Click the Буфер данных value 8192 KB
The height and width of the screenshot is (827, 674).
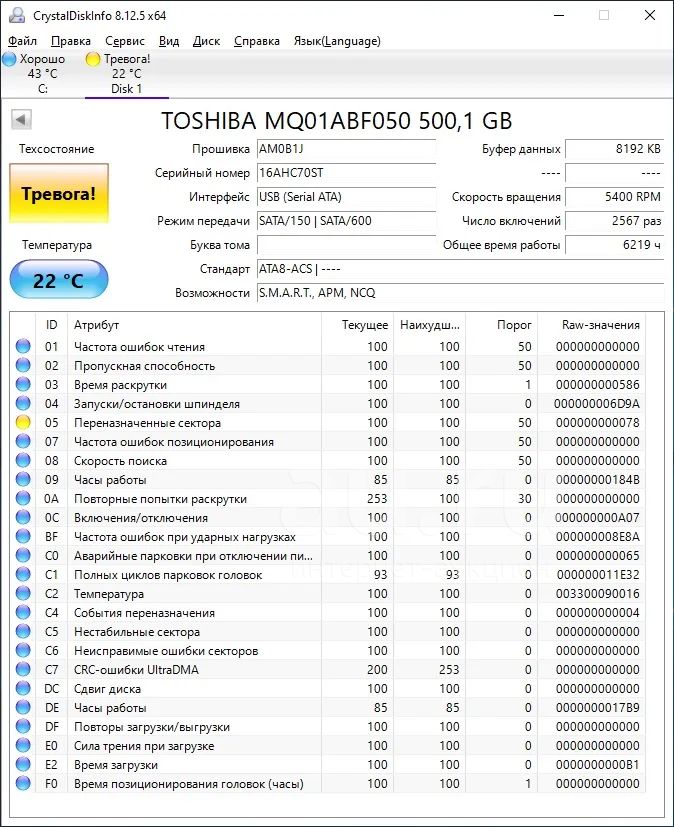(614, 149)
